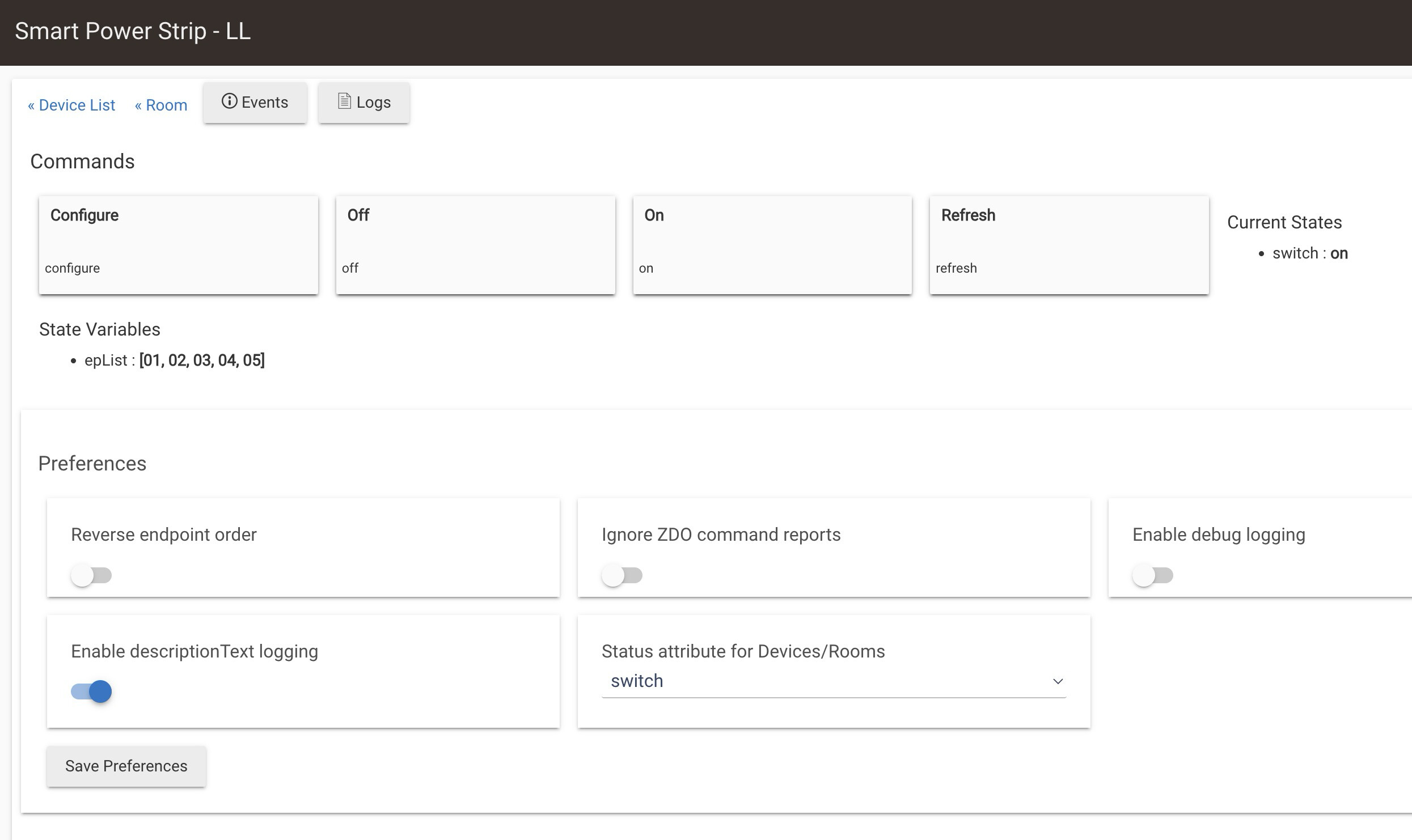Click the switch current state value
Image resolution: width=1412 pixels, height=840 pixels.
tap(1339, 253)
